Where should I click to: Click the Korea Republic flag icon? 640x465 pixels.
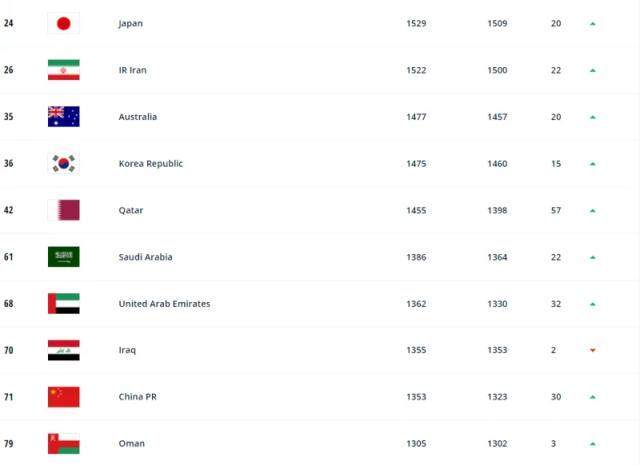[x=63, y=163]
